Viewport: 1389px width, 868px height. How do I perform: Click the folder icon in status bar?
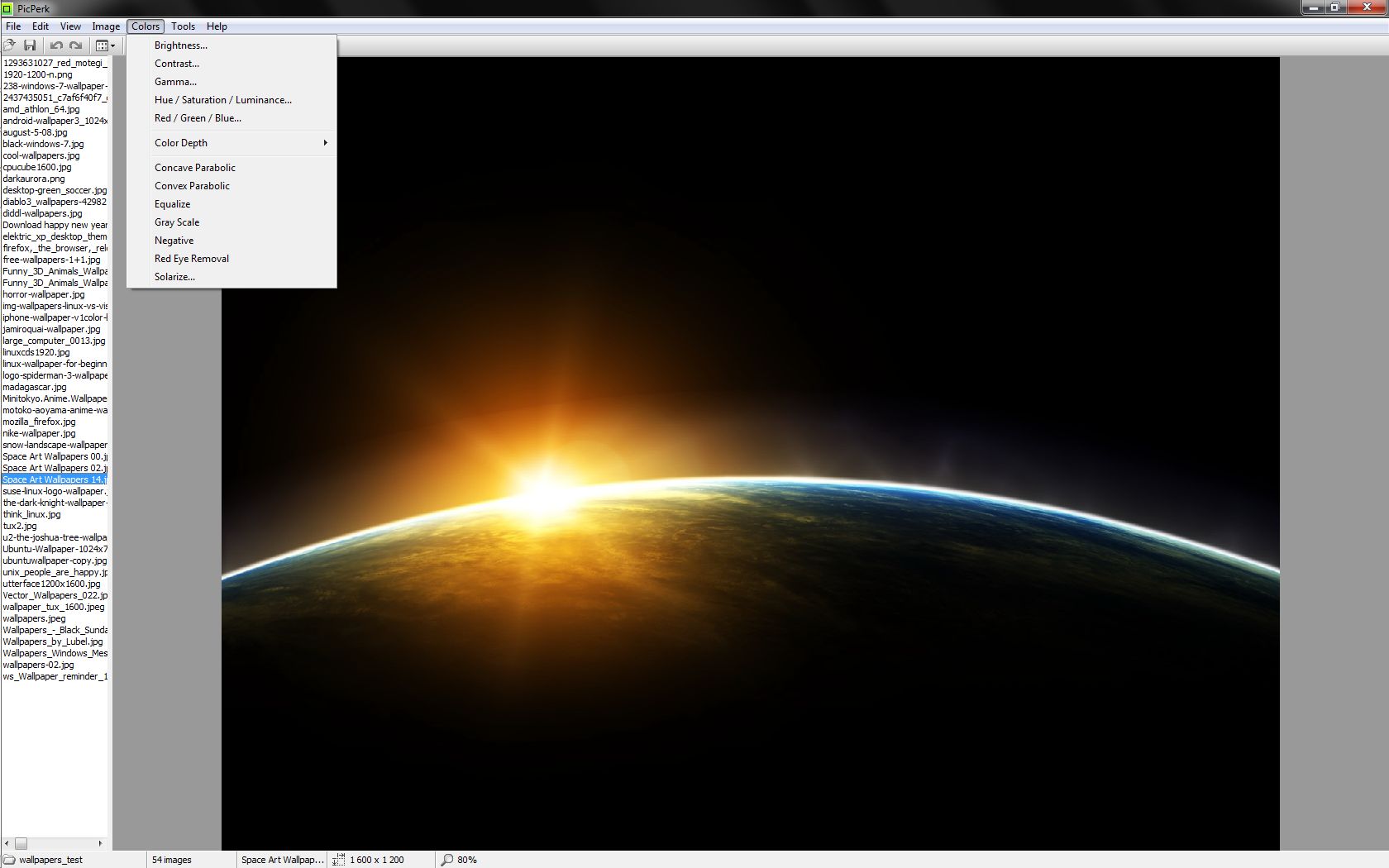coord(9,860)
